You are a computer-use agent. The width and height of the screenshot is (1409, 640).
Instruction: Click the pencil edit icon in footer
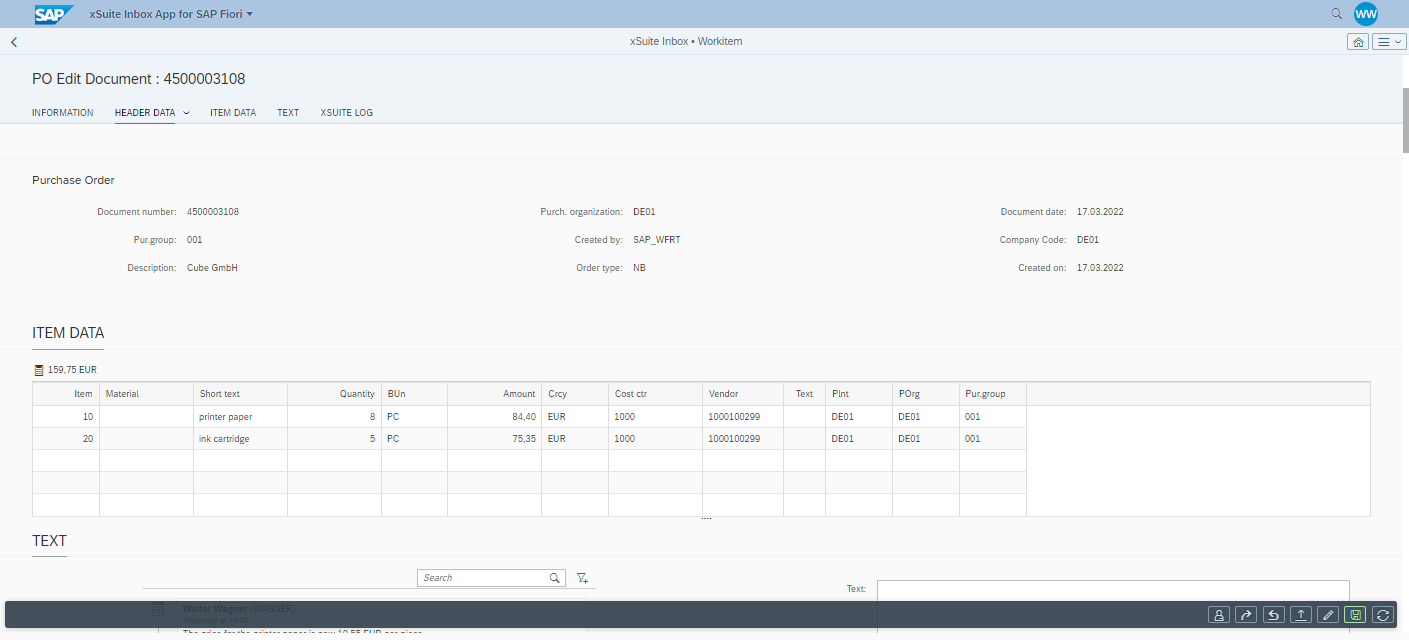1328,615
